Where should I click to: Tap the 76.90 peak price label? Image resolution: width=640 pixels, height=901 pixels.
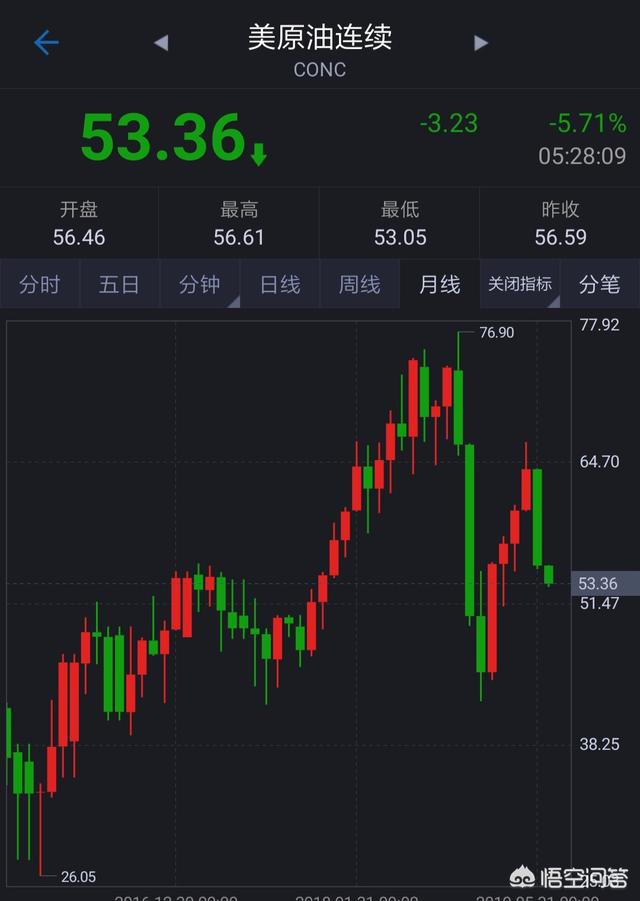496,332
